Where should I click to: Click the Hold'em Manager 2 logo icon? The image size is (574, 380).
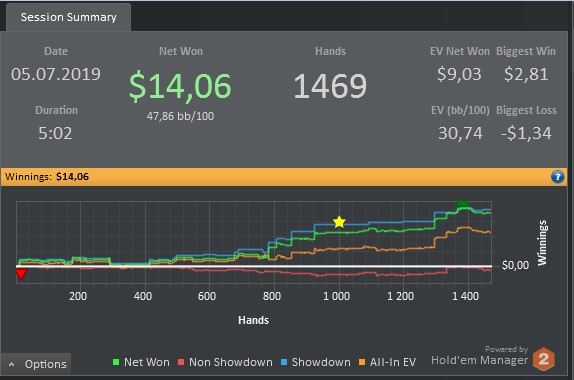pyautogui.click(x=544, y=359)
